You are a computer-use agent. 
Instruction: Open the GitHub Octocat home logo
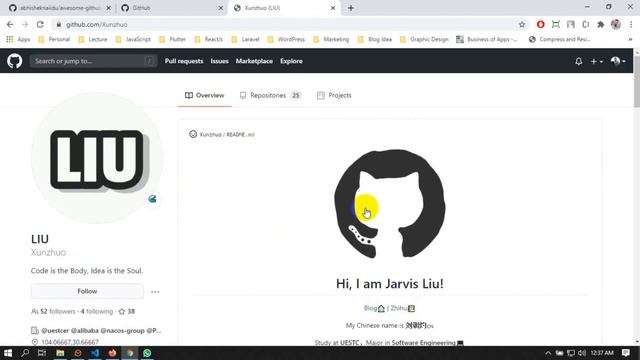(x=14, y=61)
